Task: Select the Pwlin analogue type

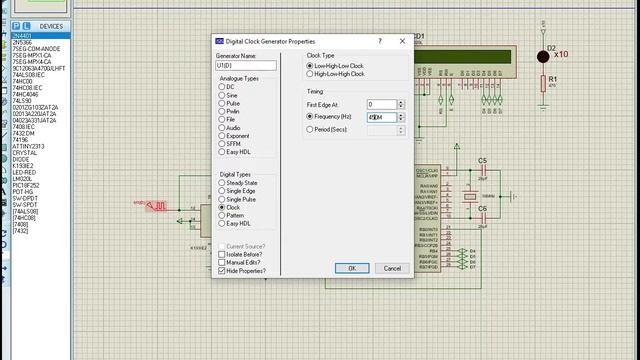Action: [222, 111]
